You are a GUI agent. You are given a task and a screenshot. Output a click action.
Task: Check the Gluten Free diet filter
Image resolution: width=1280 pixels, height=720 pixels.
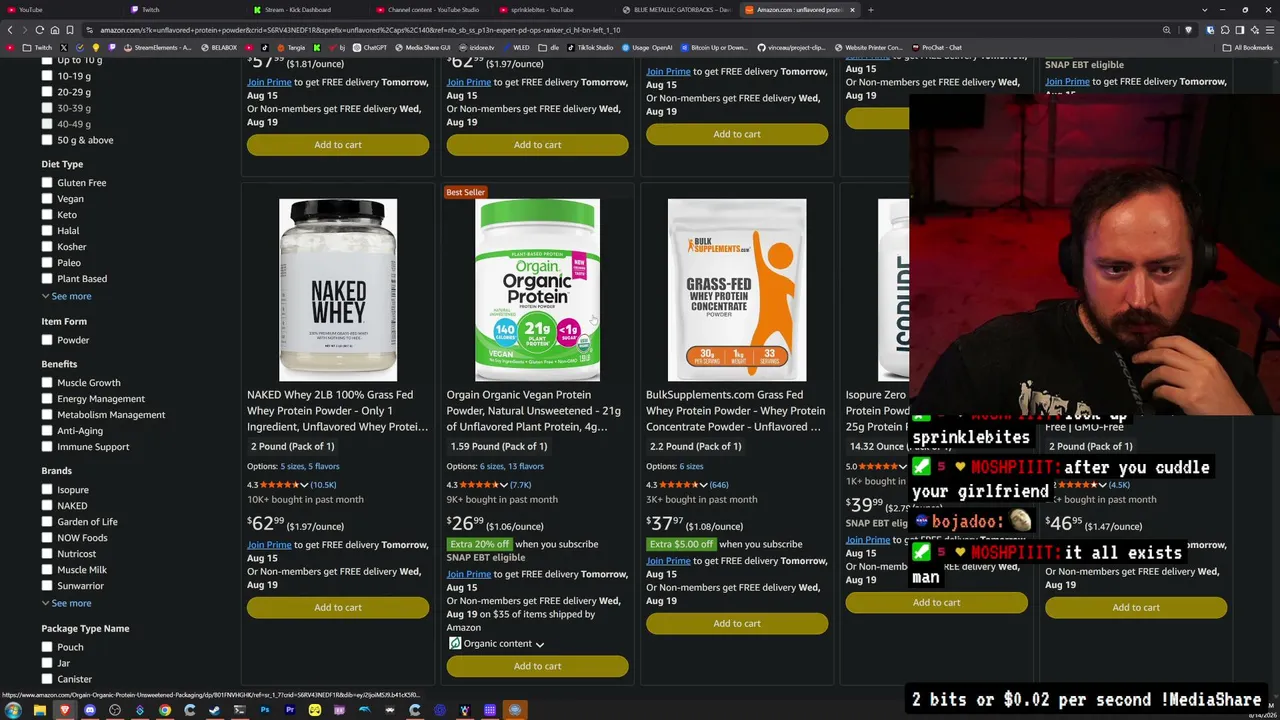pos(47,183)
